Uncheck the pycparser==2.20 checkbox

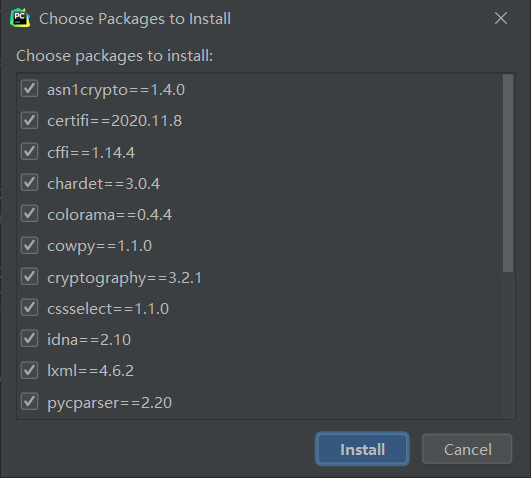[29, 401]
